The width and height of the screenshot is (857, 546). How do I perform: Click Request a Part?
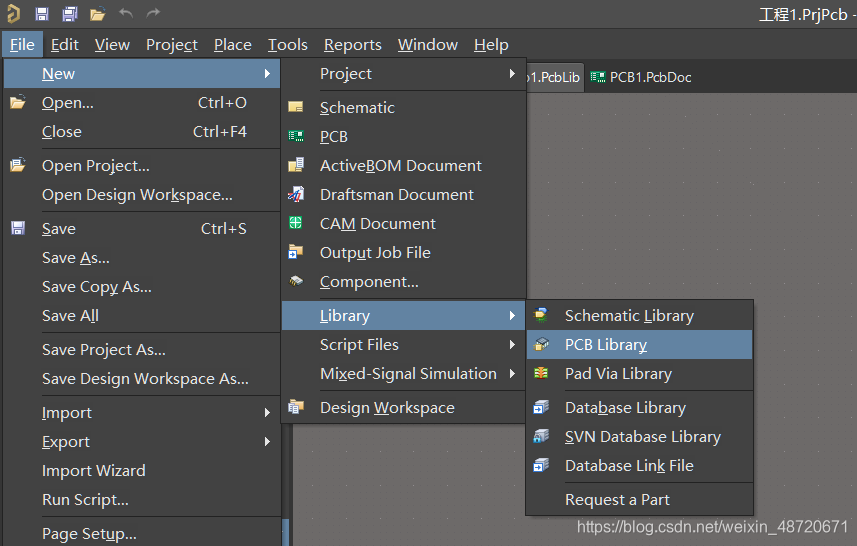point(617,500)
